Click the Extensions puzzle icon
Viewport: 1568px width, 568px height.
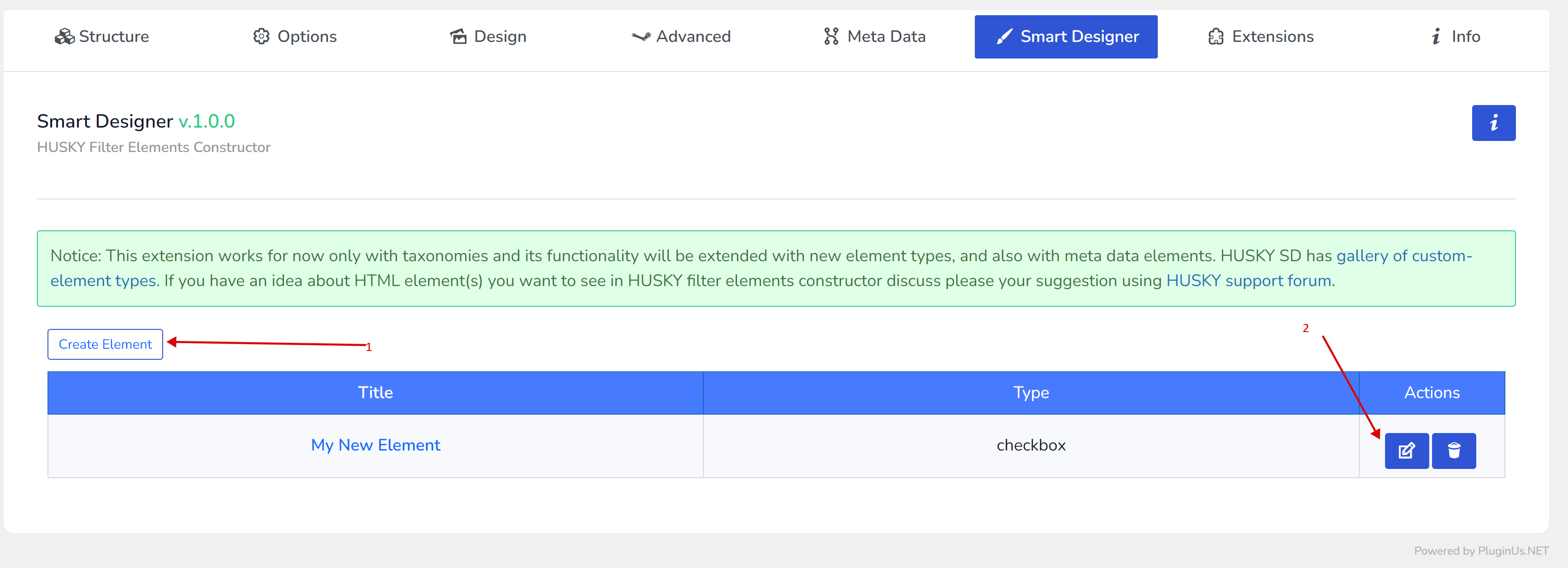[1215, 36]
